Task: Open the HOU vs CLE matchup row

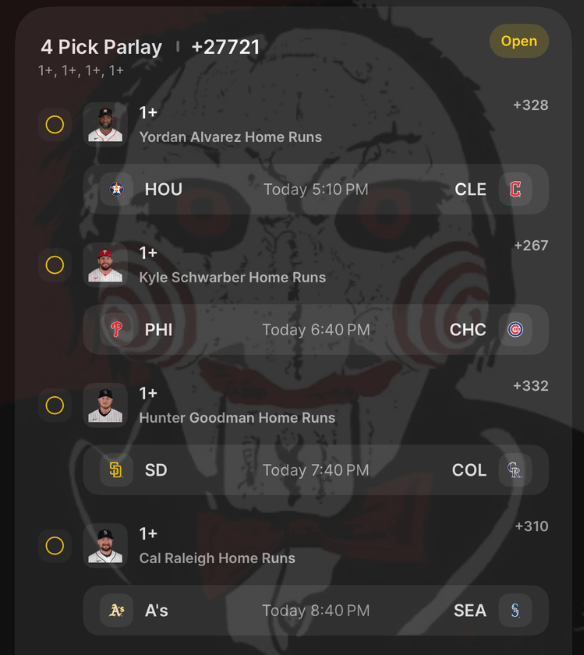Action: coord(316,189)
